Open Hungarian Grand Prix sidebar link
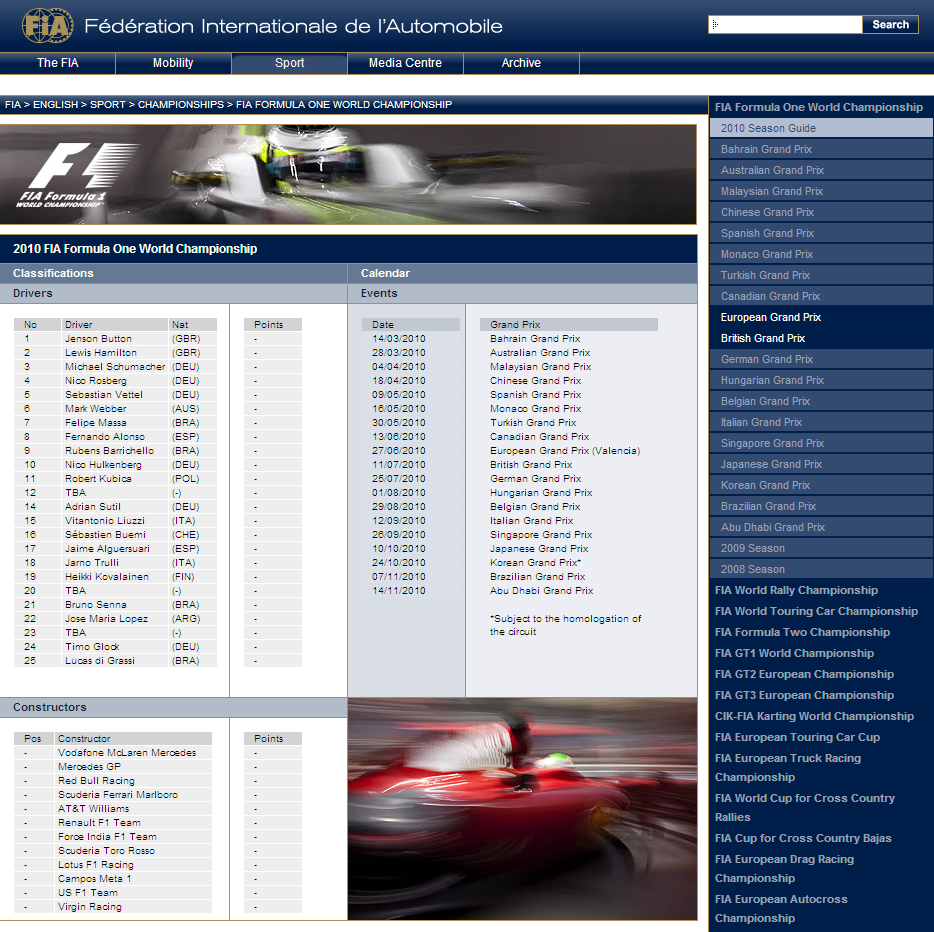 pos(821,380)
